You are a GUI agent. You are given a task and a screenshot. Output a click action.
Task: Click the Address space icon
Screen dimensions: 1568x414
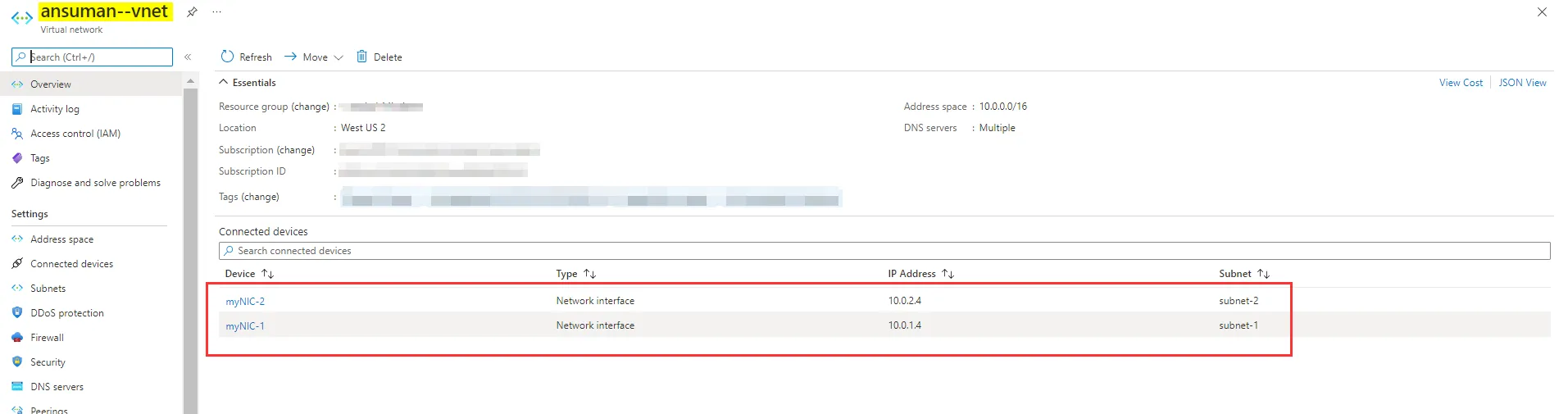point(17,239)
